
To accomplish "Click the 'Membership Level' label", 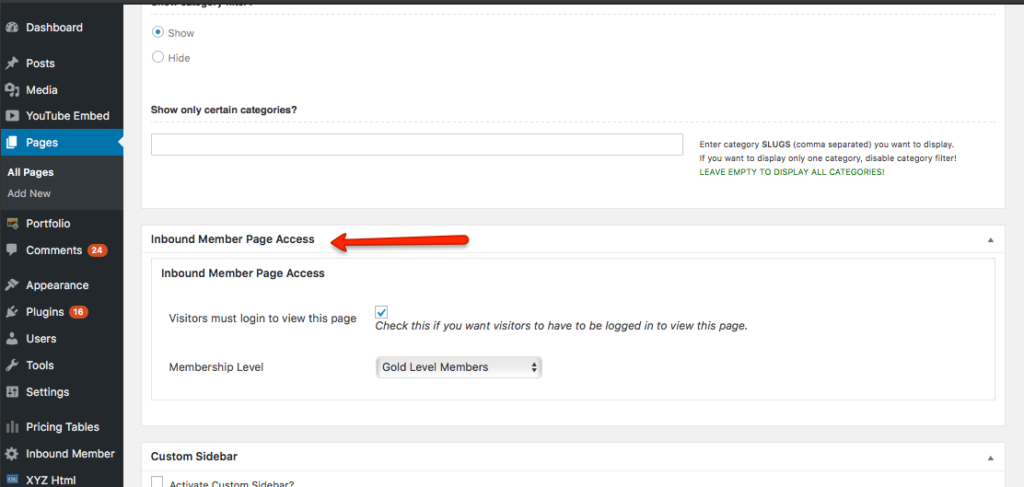I will pos(216,368).
